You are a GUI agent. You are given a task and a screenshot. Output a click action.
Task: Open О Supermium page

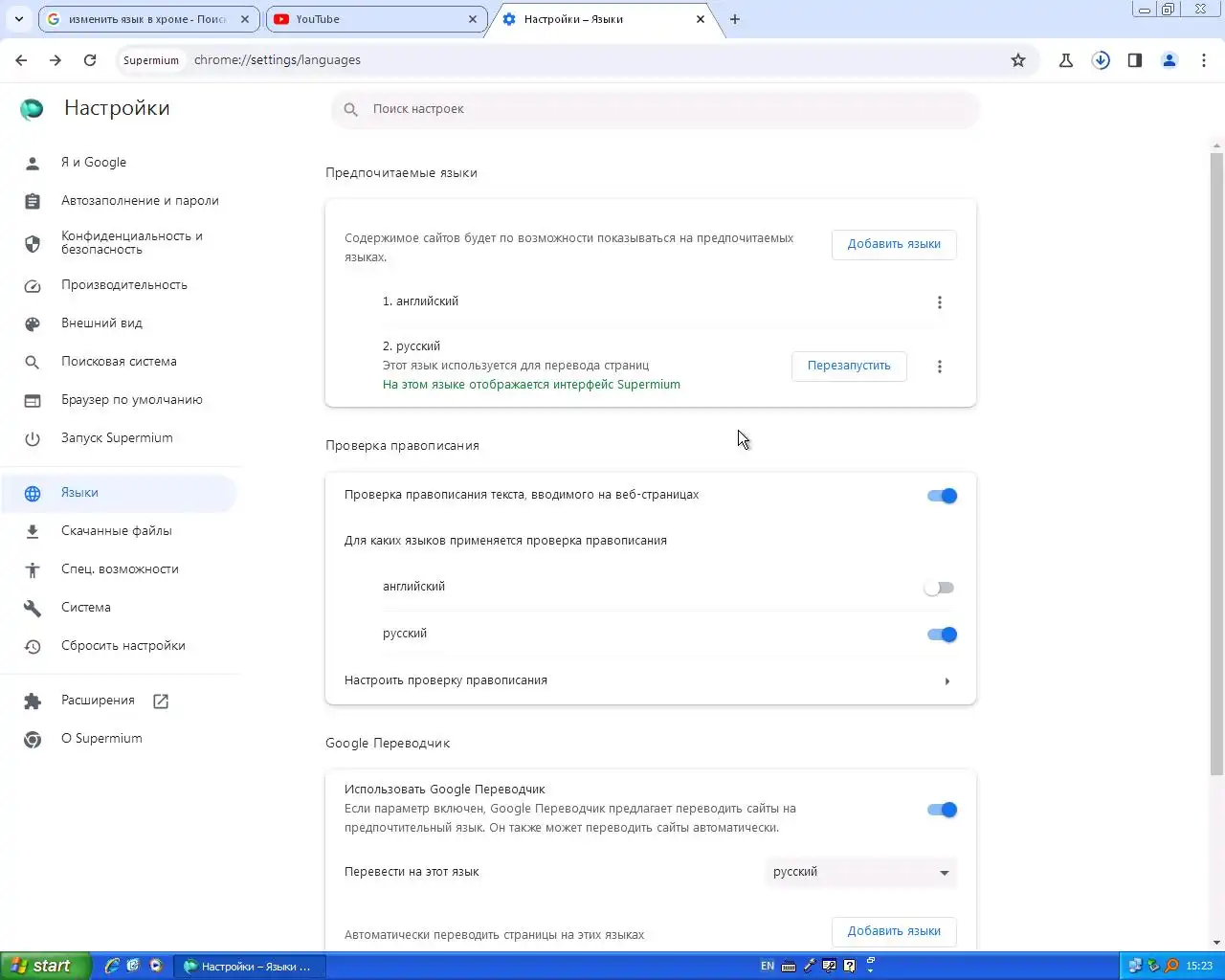(x=120, y=739)
